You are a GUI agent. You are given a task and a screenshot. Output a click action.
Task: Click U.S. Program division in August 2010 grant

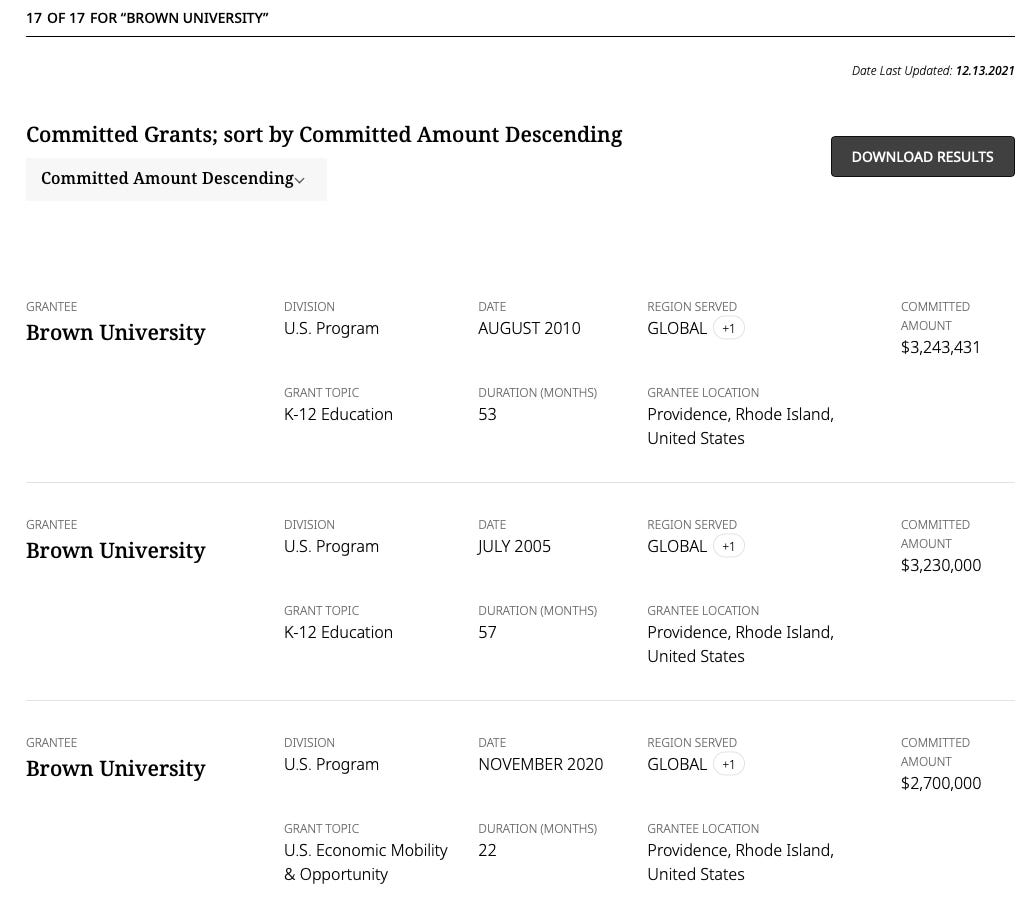[x=331, y=328]
